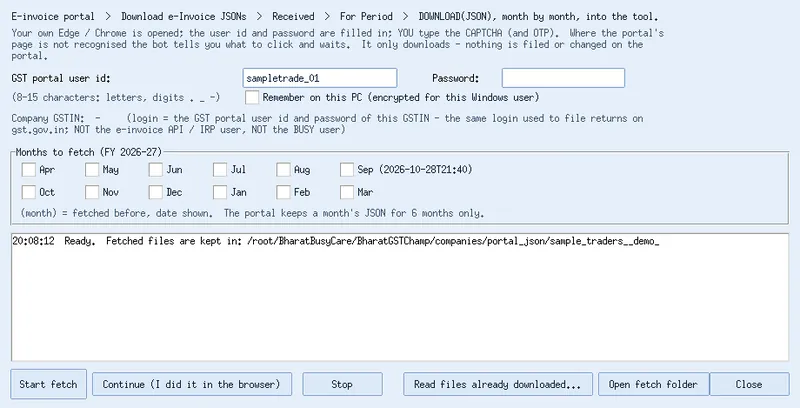Tick the Aug month checkbox
The width and height of the screenshot is (800, 408).
(x=283, y=169)
